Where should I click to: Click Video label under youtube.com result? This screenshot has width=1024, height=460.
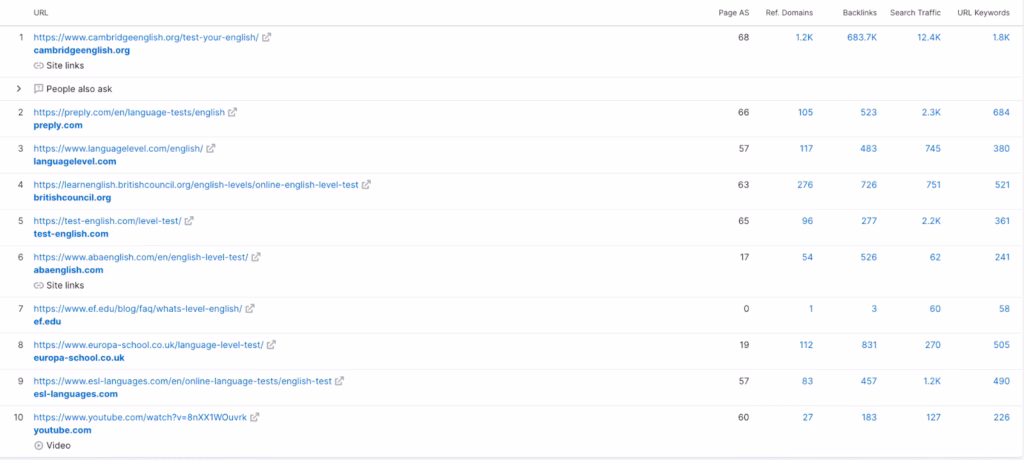tap(58, 445)
